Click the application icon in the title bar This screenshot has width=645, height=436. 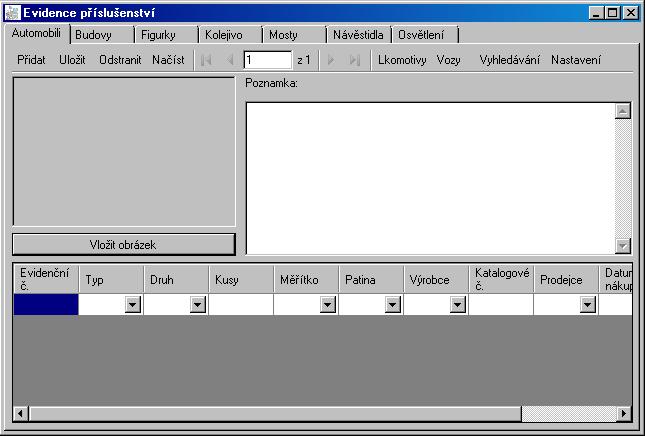12,13
